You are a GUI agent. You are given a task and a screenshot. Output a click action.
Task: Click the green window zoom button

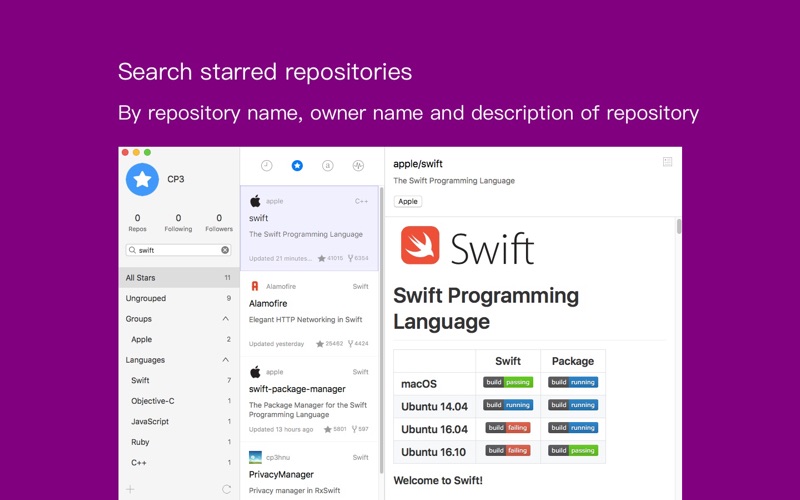click(x=147, y=152)
